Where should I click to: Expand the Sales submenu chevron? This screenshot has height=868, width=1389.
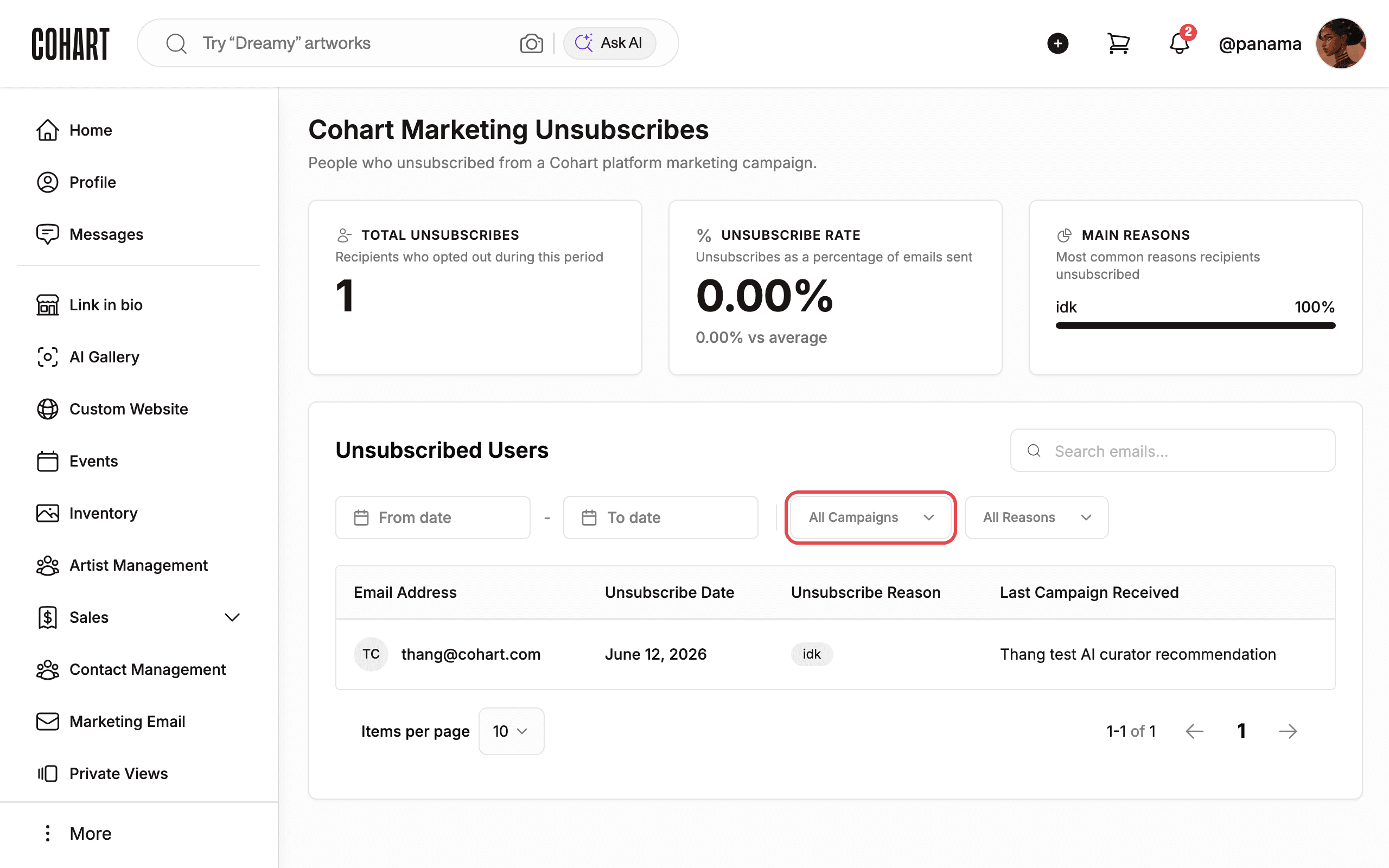point(232,618)
